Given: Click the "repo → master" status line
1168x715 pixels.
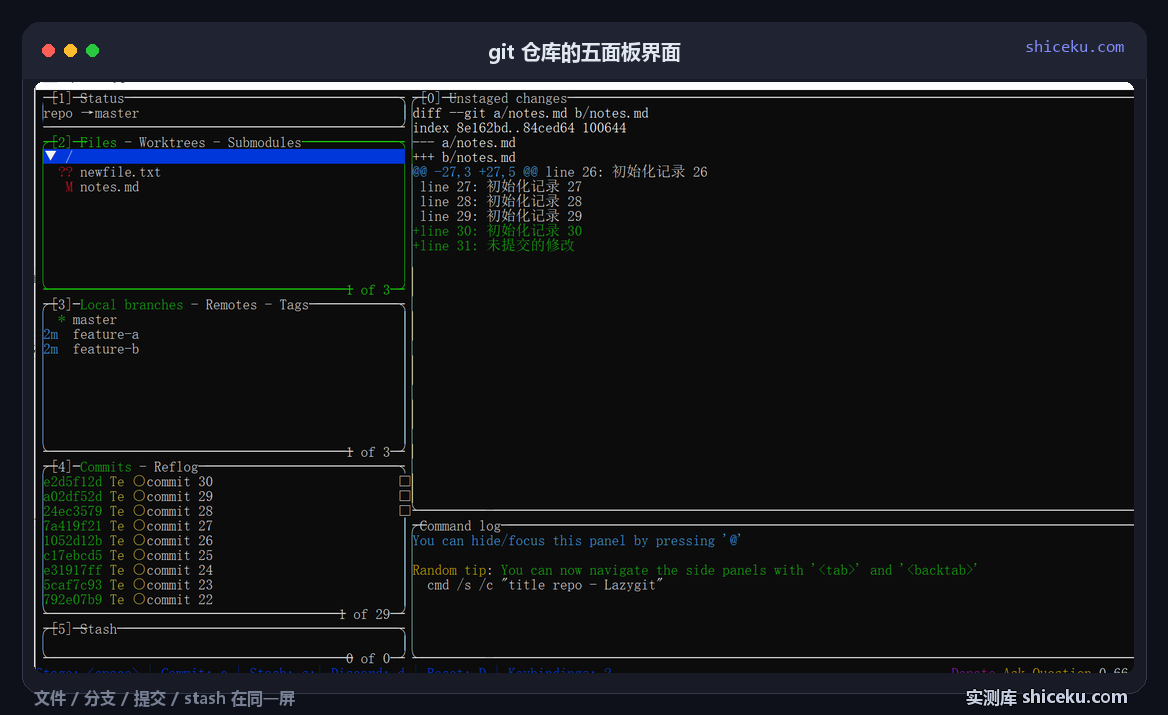Looking at the screenshot, I should (x=91, y=113).
